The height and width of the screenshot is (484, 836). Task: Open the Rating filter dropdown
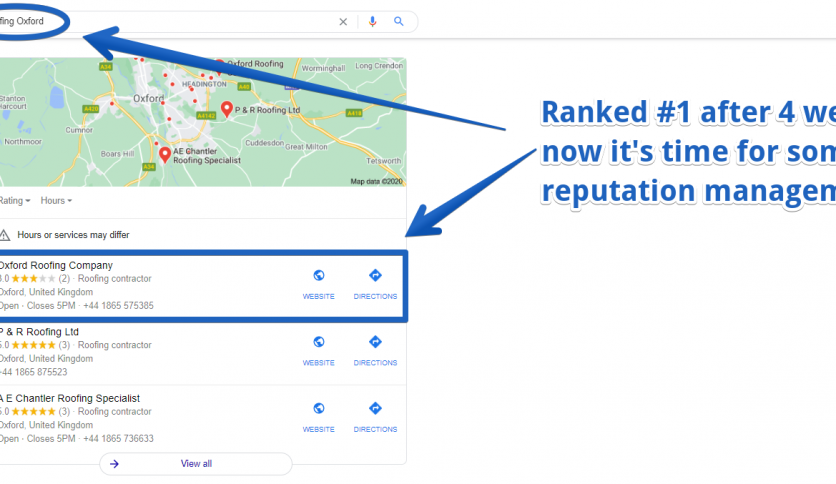[x=15, y=201]
